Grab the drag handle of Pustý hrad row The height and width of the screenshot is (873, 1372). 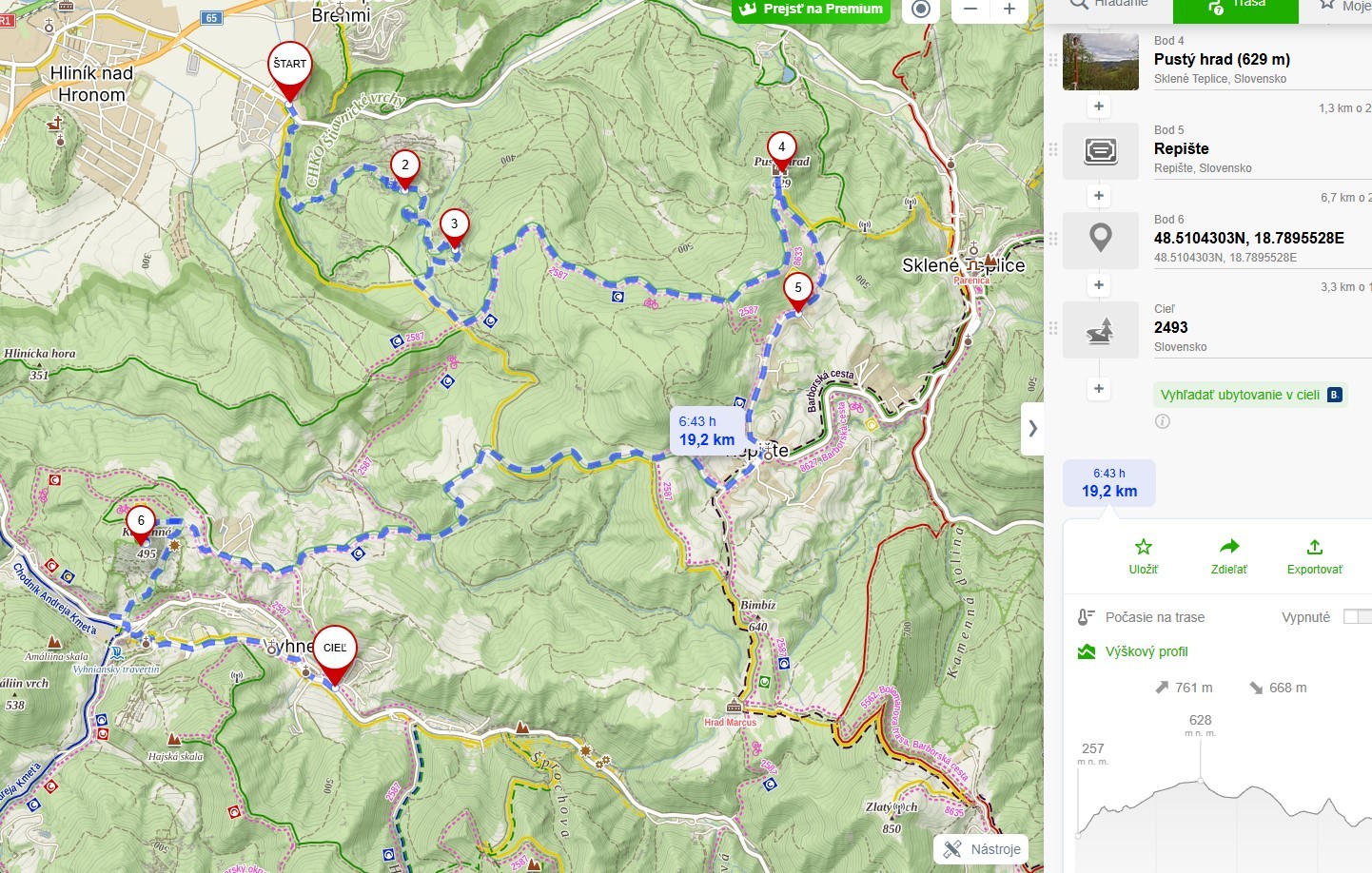click(x=1053, y=60)
